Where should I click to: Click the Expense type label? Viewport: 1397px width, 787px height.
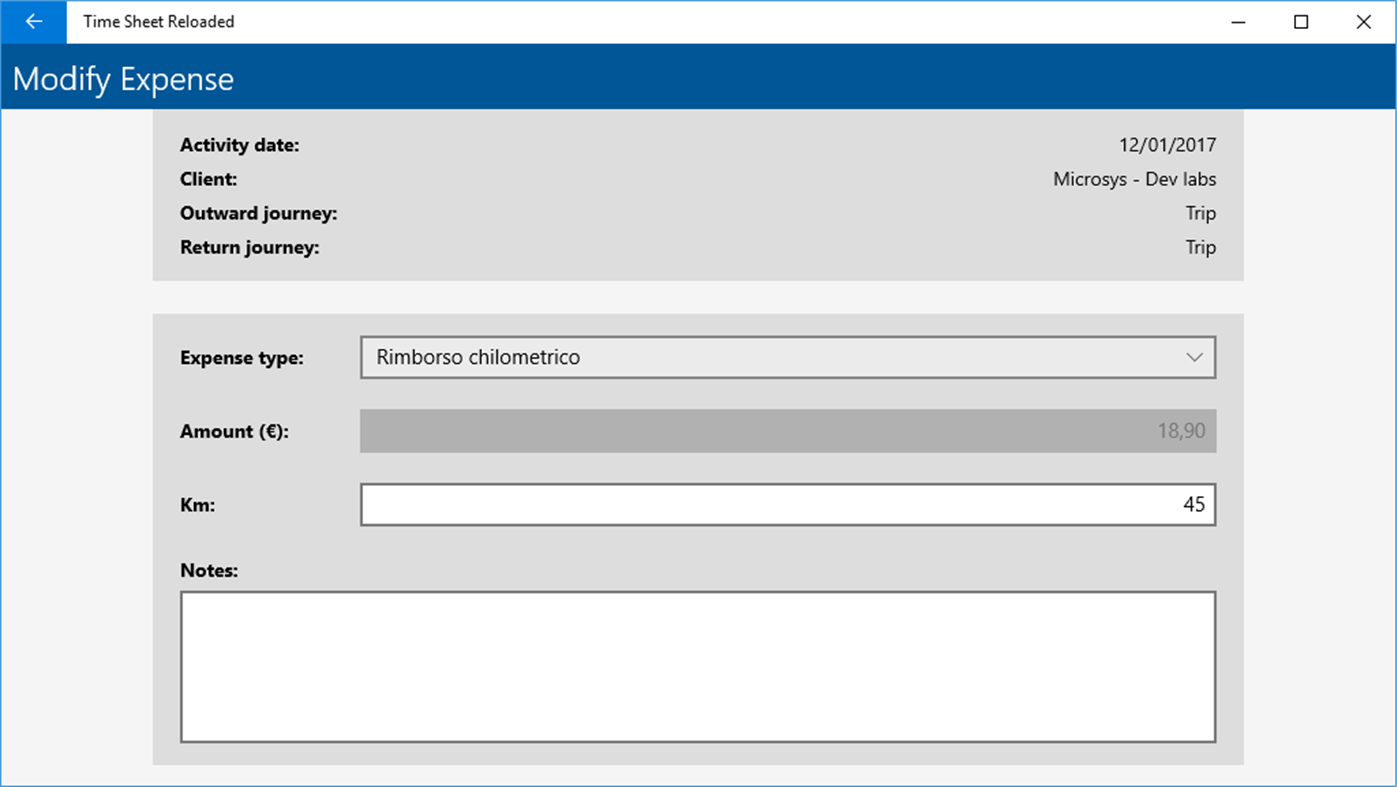pos(240,357)
